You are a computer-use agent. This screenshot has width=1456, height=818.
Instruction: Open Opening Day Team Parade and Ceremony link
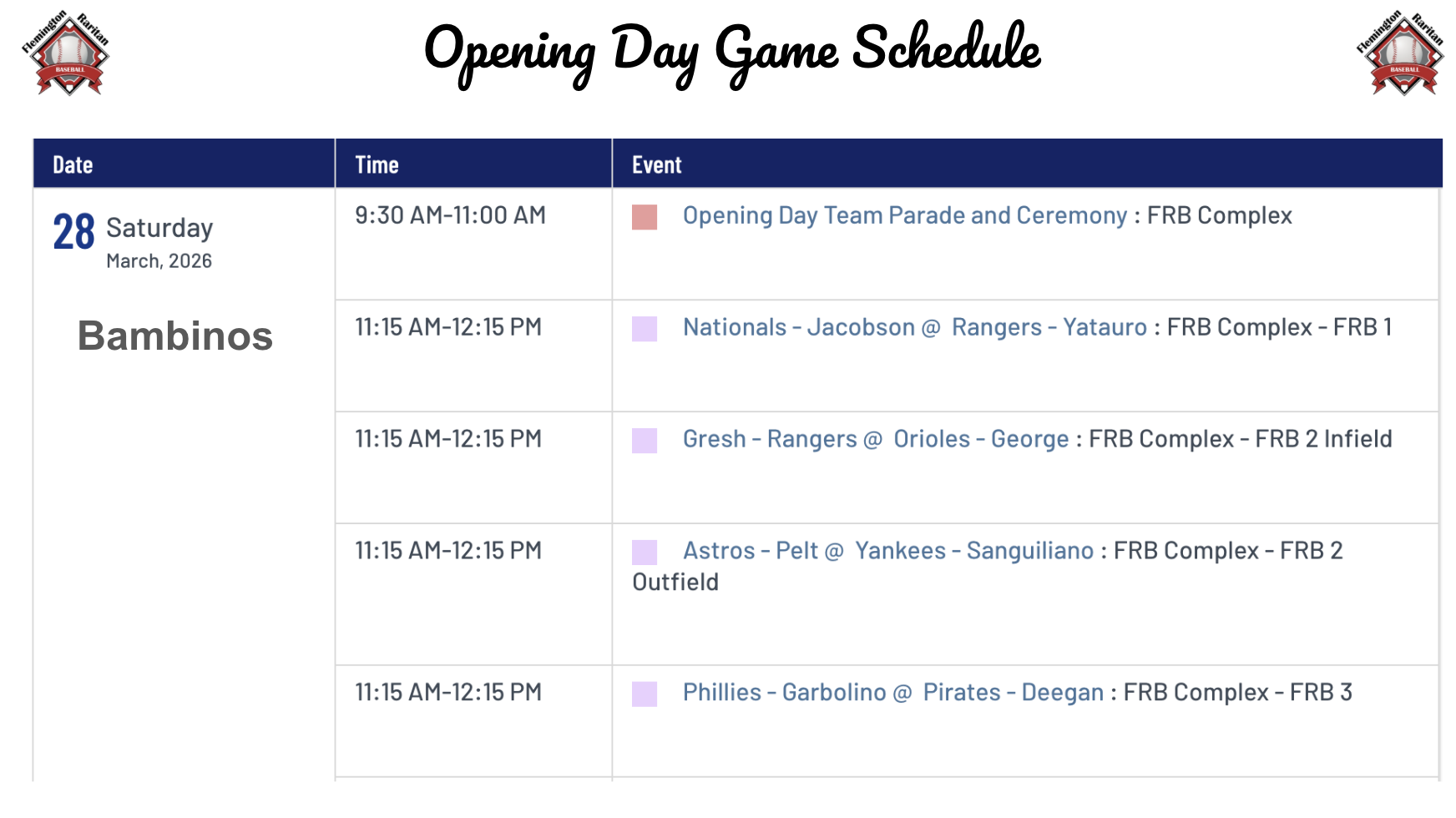click(x=905, y=215)
